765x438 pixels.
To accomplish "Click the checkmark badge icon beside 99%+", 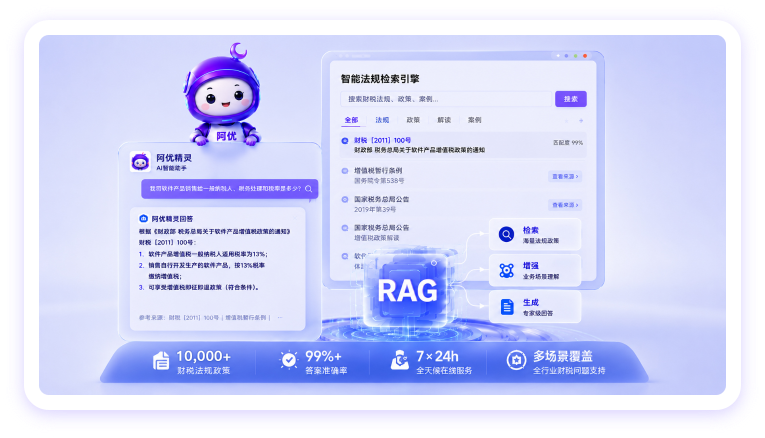I will [289, 360].
